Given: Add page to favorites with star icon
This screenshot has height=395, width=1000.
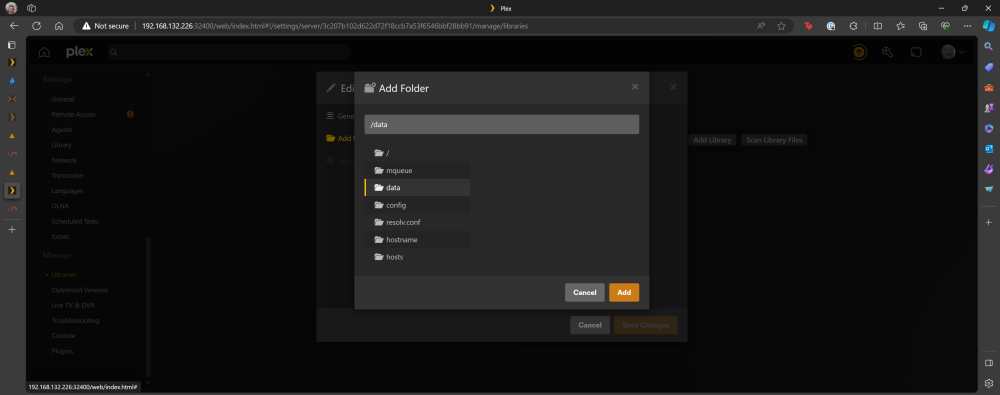Looking at the screenshot, I should tap(781, 26).
